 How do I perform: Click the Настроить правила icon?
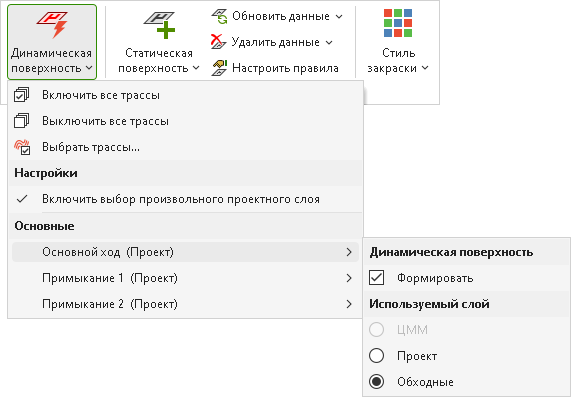click(219, 68)
